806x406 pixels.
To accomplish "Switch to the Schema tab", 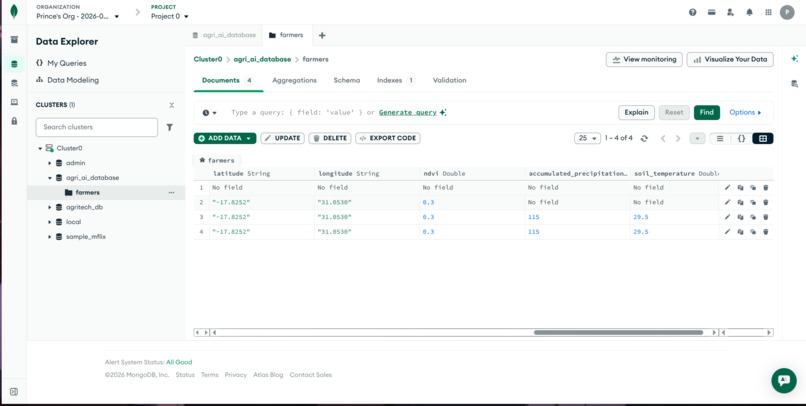I will click(x=347, y=80).
